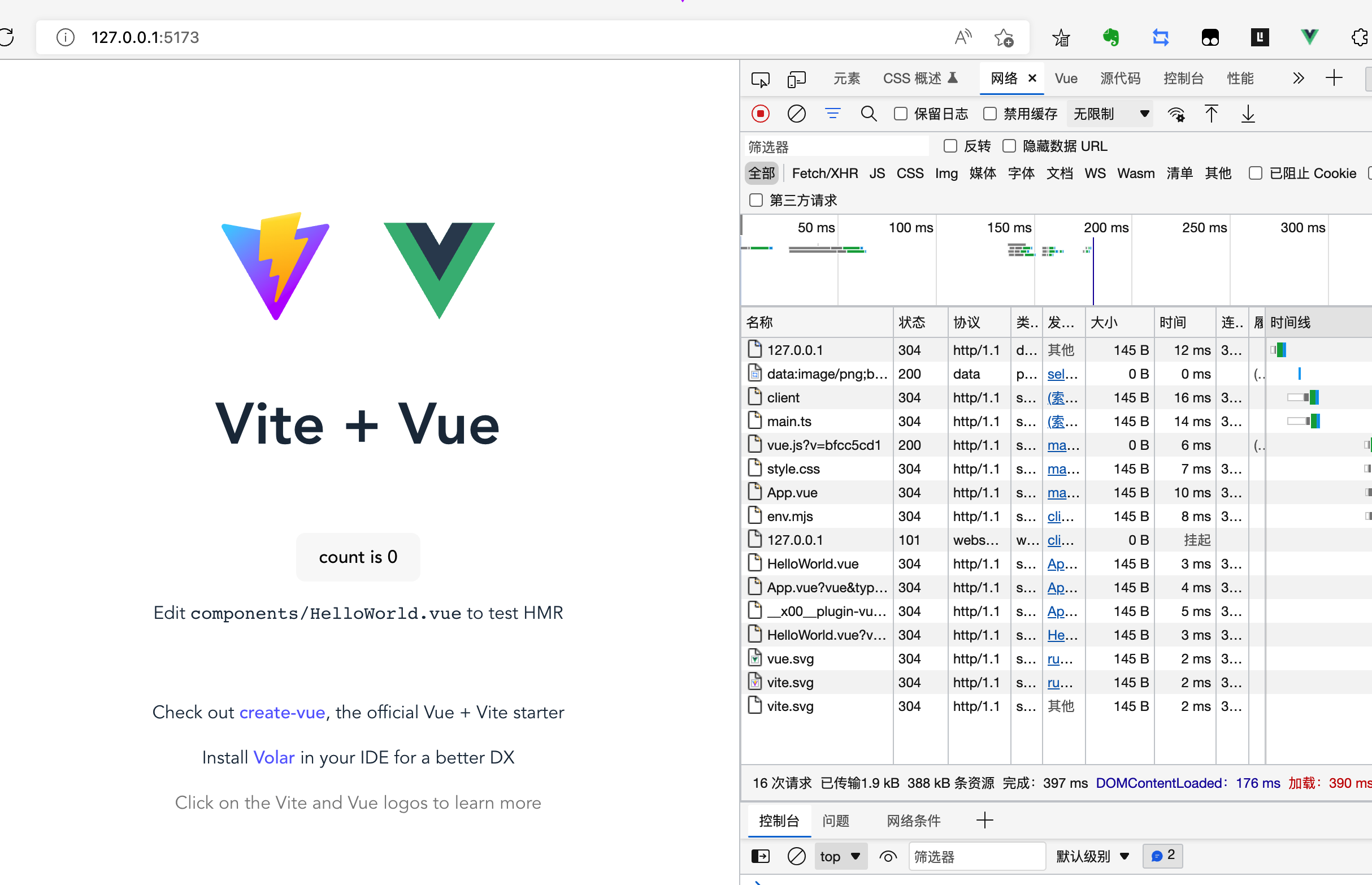Click the Vite logo image

[275, 266]
